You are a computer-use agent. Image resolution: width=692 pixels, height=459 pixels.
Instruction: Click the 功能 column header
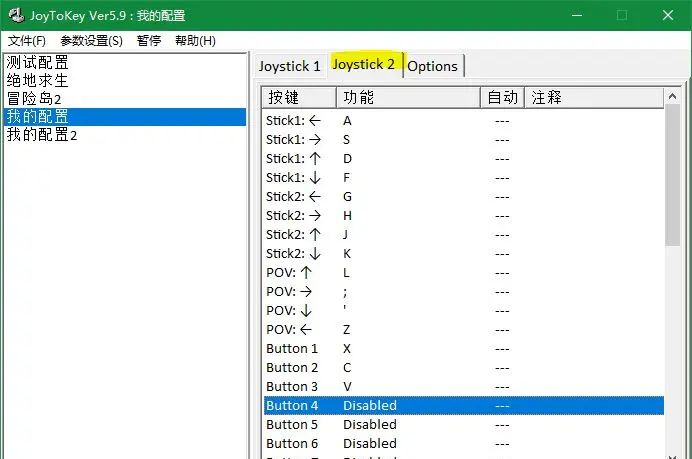(408, 97)
